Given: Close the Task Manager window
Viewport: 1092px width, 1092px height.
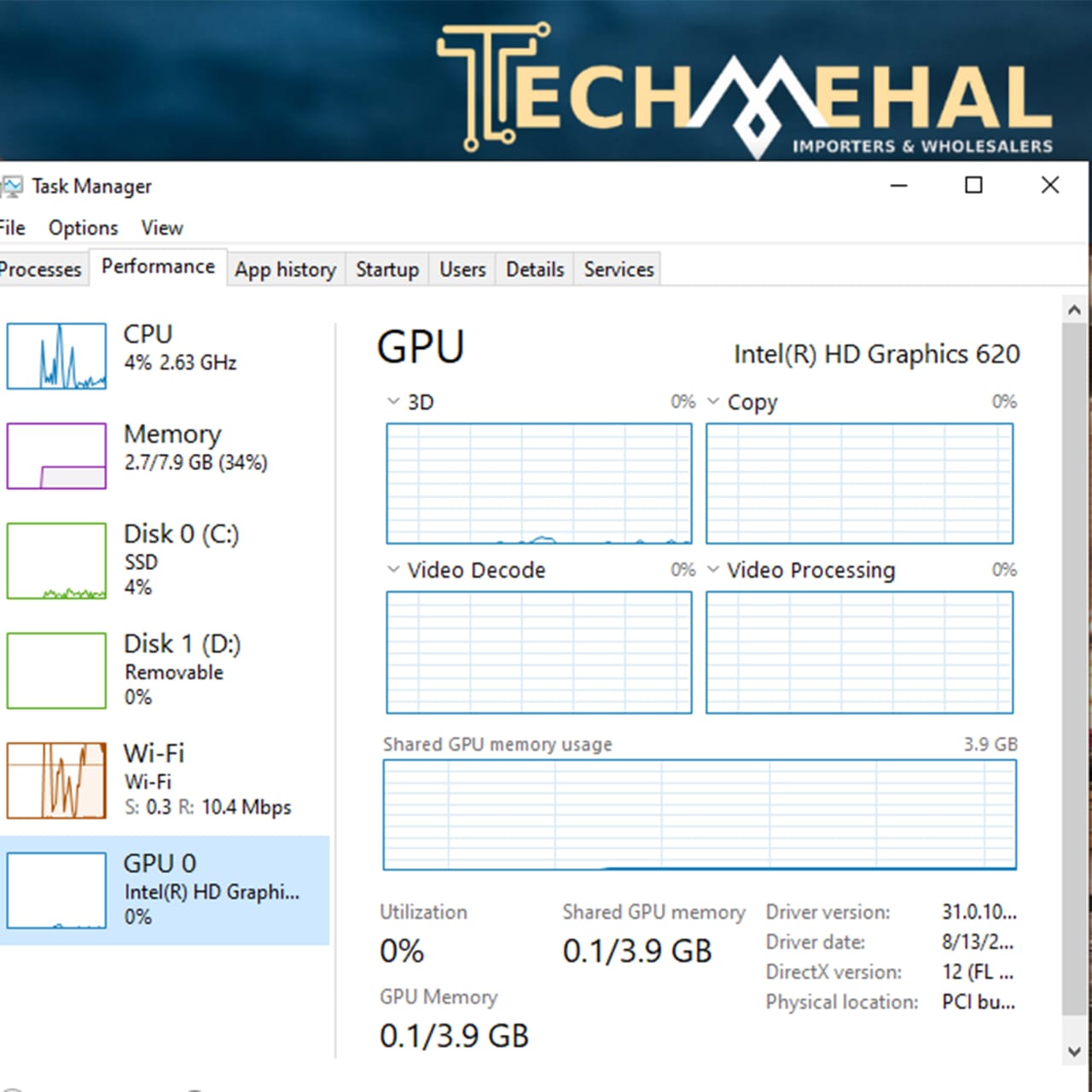Looking at the screenshot, I should point(1050,185).
